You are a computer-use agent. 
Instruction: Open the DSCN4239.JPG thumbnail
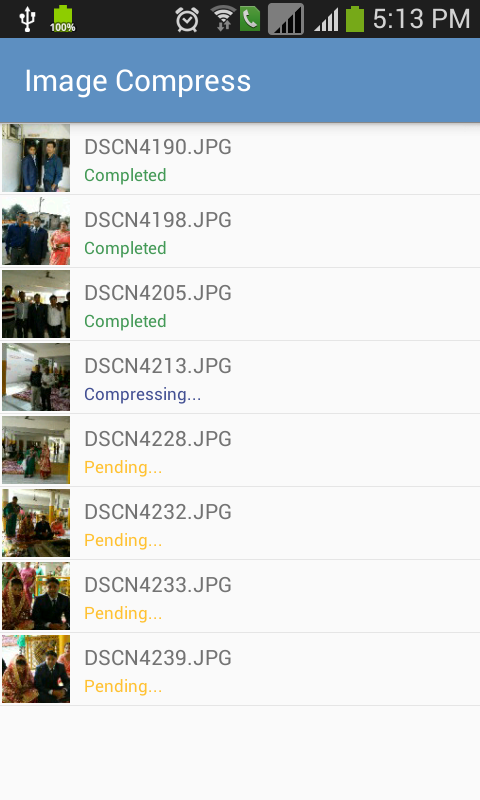(36, 669)
